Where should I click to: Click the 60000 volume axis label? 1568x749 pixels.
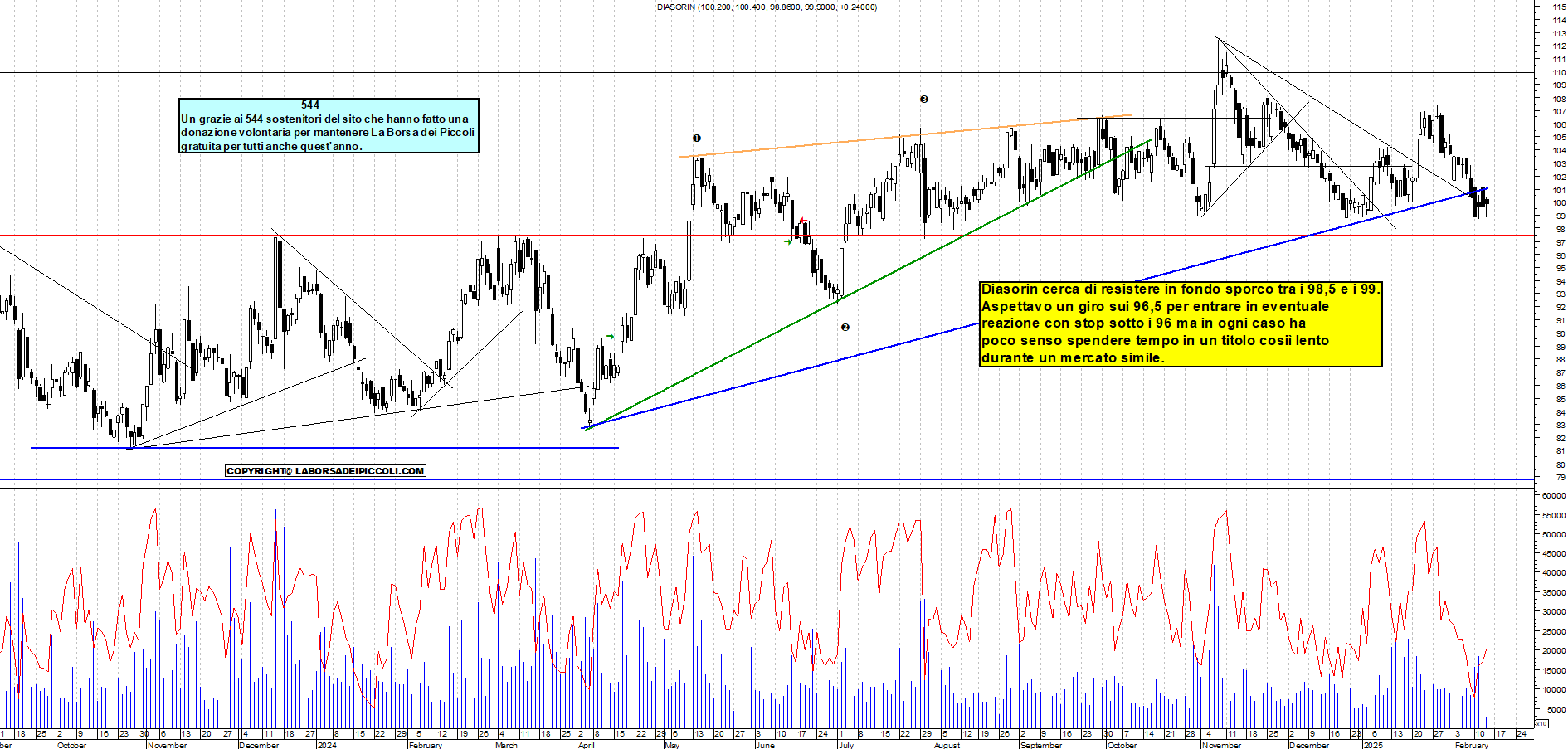coord(1554,495)
